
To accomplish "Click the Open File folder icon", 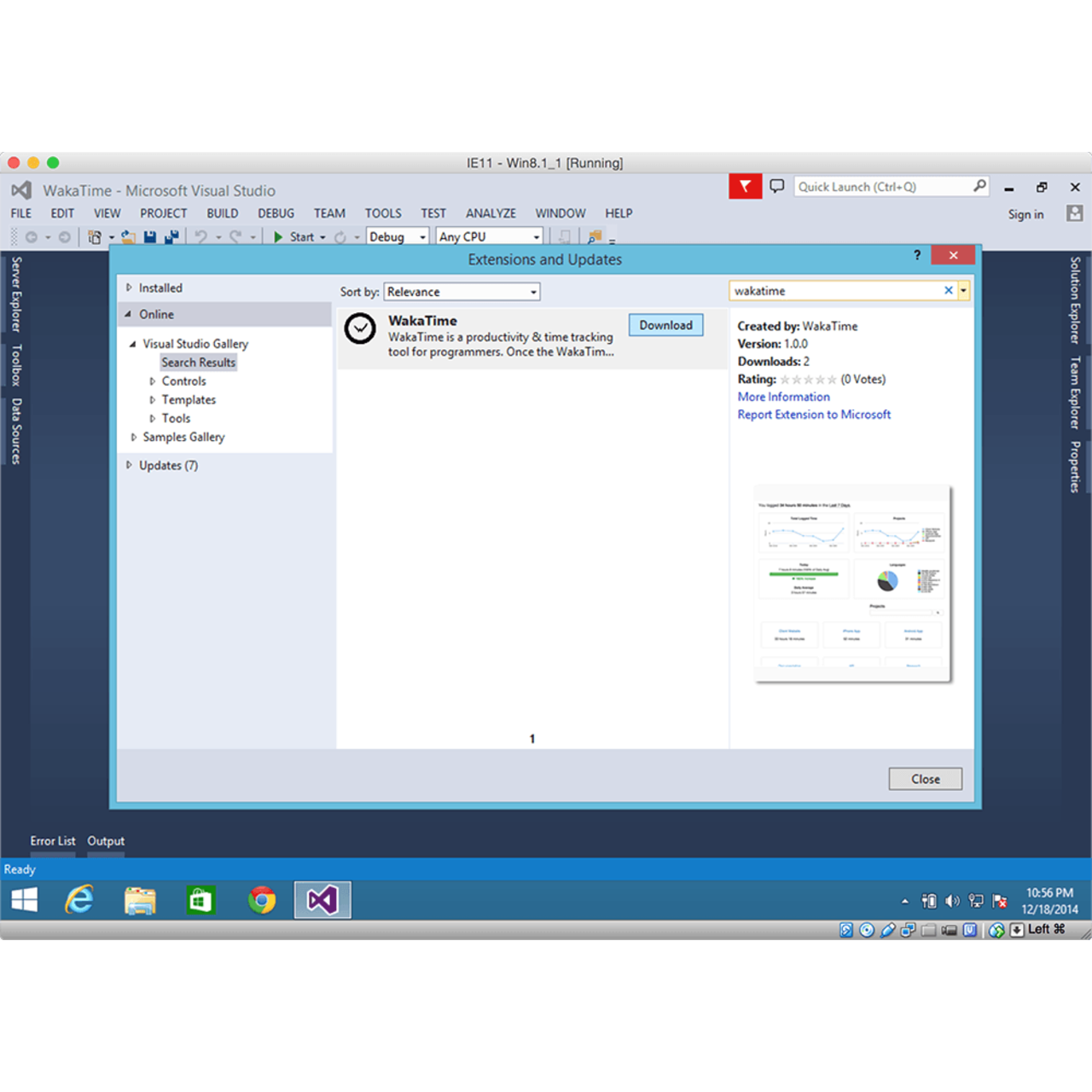I will point(128,237).
